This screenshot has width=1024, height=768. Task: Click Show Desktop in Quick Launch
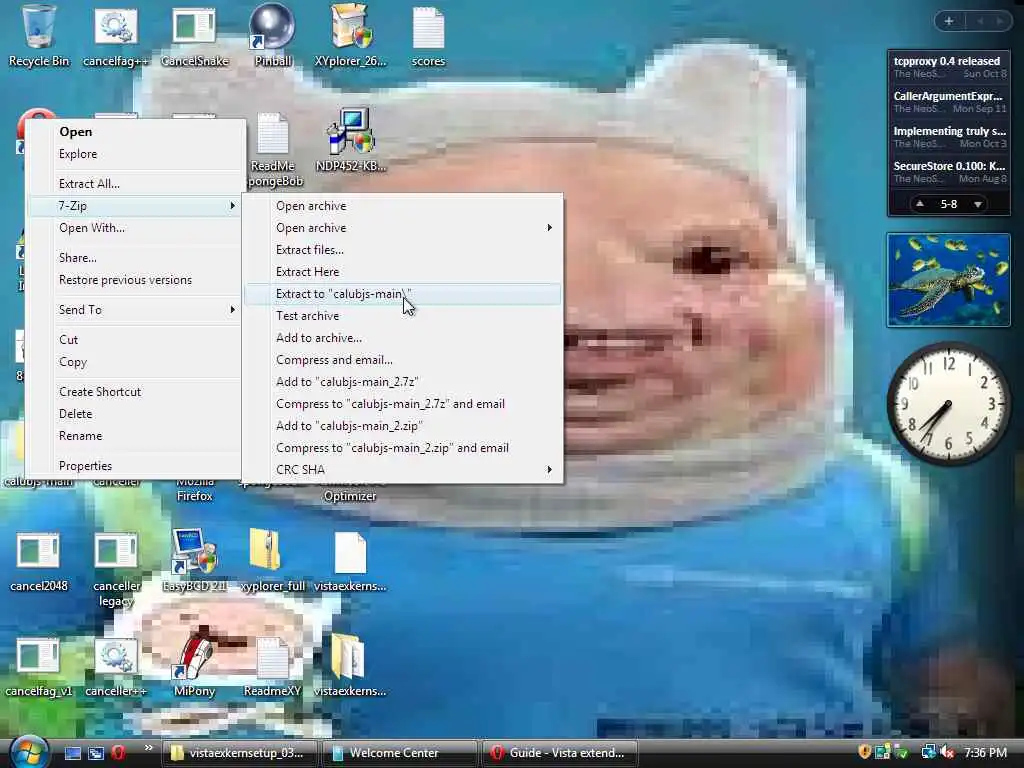73,753
